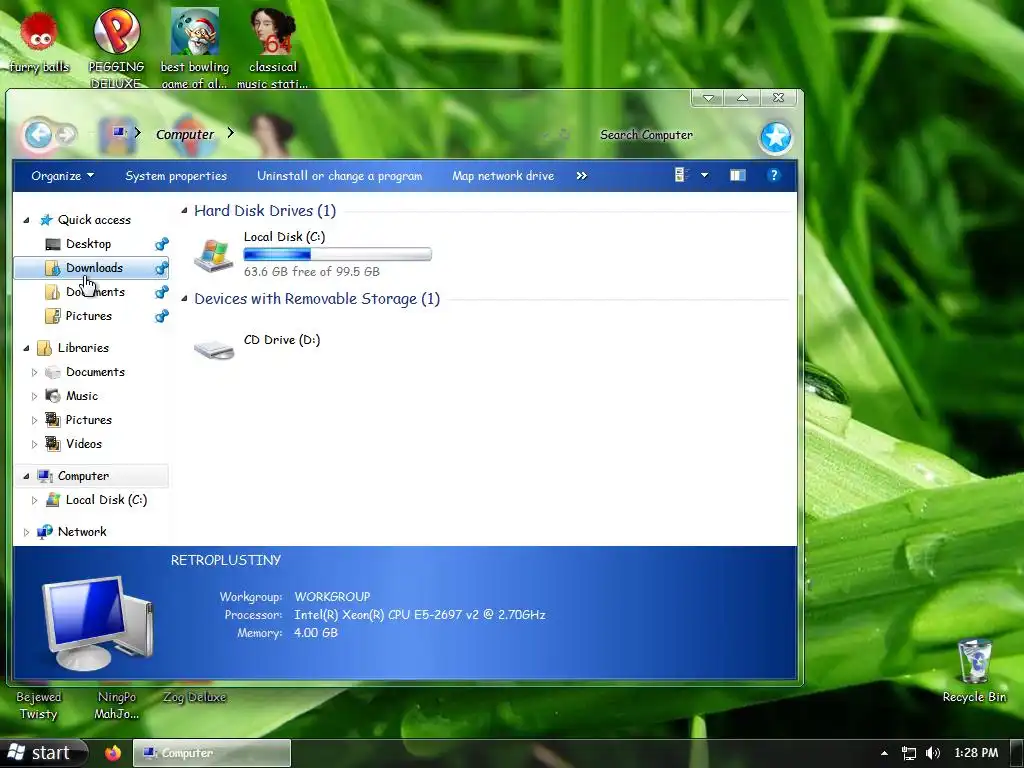Launch Firefox from the taskbar
The width and height of the screenshot is (1024, 768).
tap(113, 753)
